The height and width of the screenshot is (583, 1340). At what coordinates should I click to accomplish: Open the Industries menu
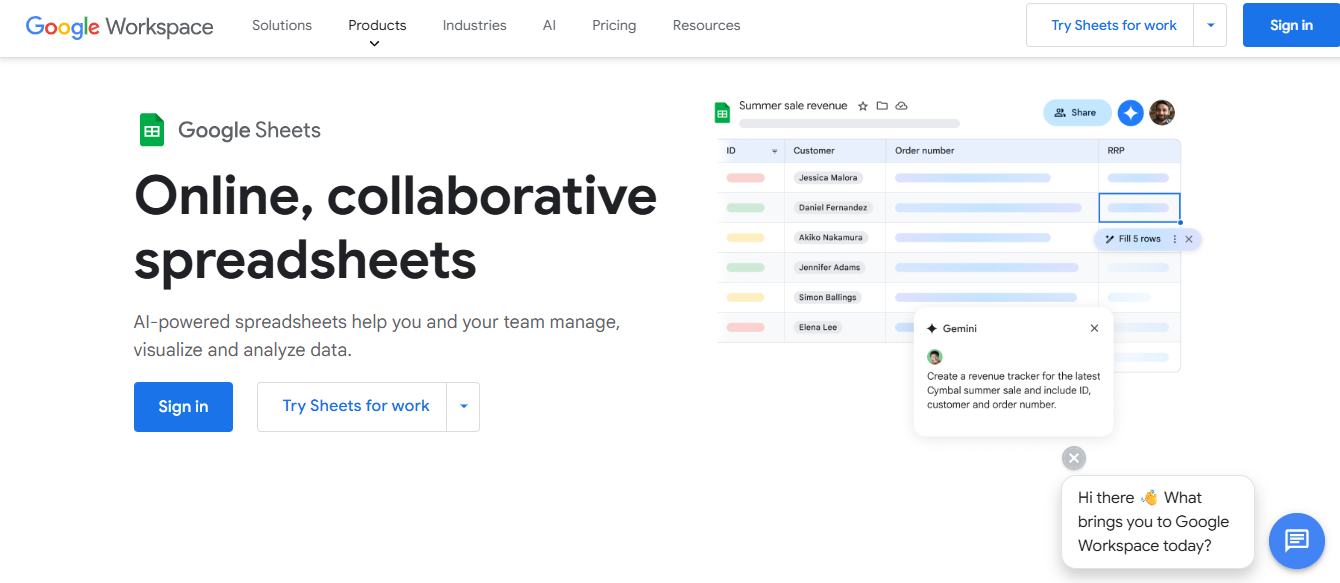pos(475,25)
